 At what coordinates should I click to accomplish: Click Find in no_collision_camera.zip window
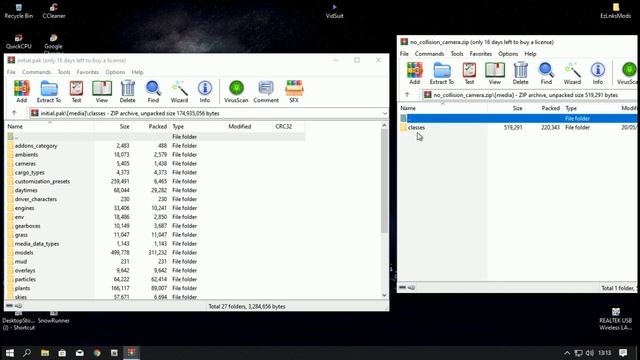coord(546,73)
